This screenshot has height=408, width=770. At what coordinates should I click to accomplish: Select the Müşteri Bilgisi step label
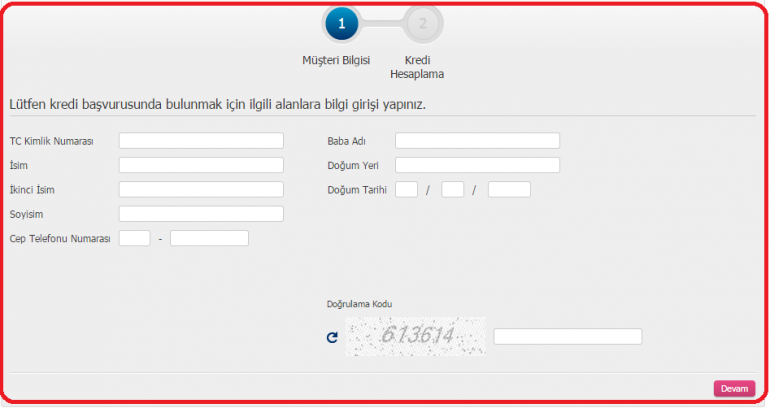tap(336, 60)
